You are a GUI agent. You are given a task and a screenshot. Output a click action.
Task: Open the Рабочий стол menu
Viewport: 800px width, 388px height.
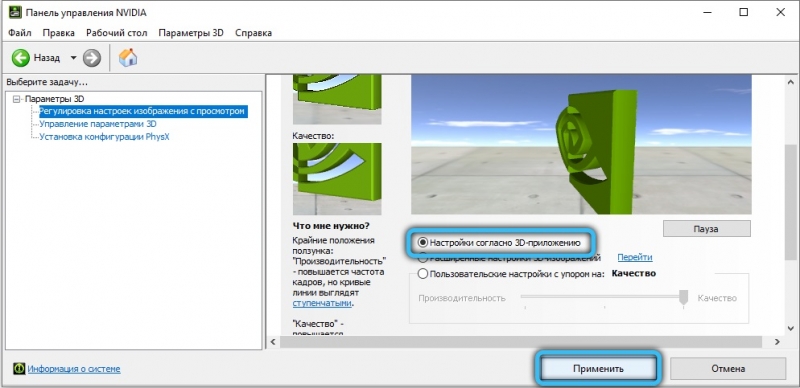116,33
